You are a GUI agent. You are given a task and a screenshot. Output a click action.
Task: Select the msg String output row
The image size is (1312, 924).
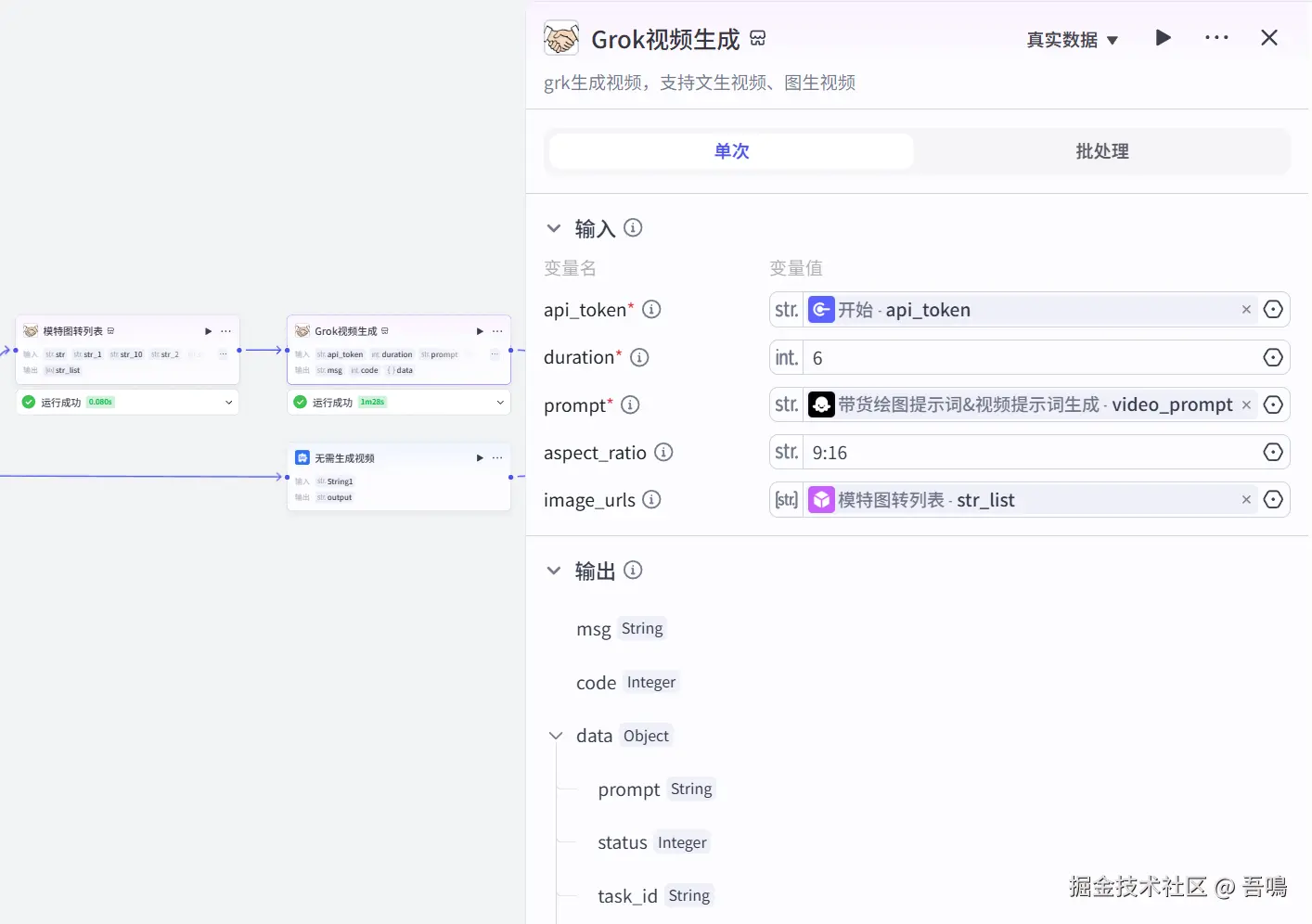620,629
